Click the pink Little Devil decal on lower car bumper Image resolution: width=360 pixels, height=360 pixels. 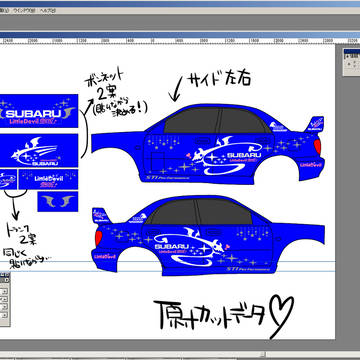coord(105,257)
